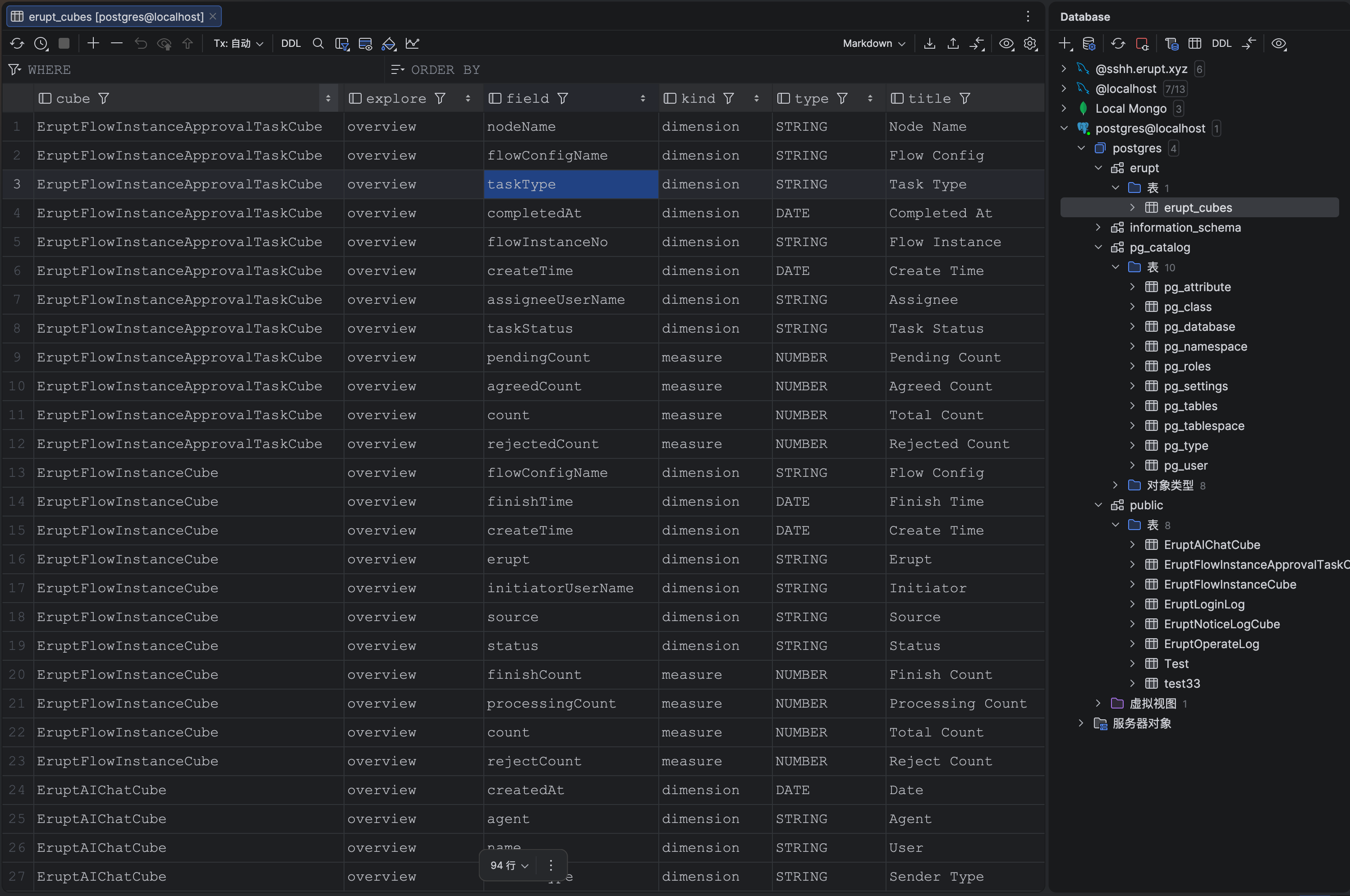
Task: Toggle filter on the kind column
Action: pyautogui.click(x=728, y=98)
